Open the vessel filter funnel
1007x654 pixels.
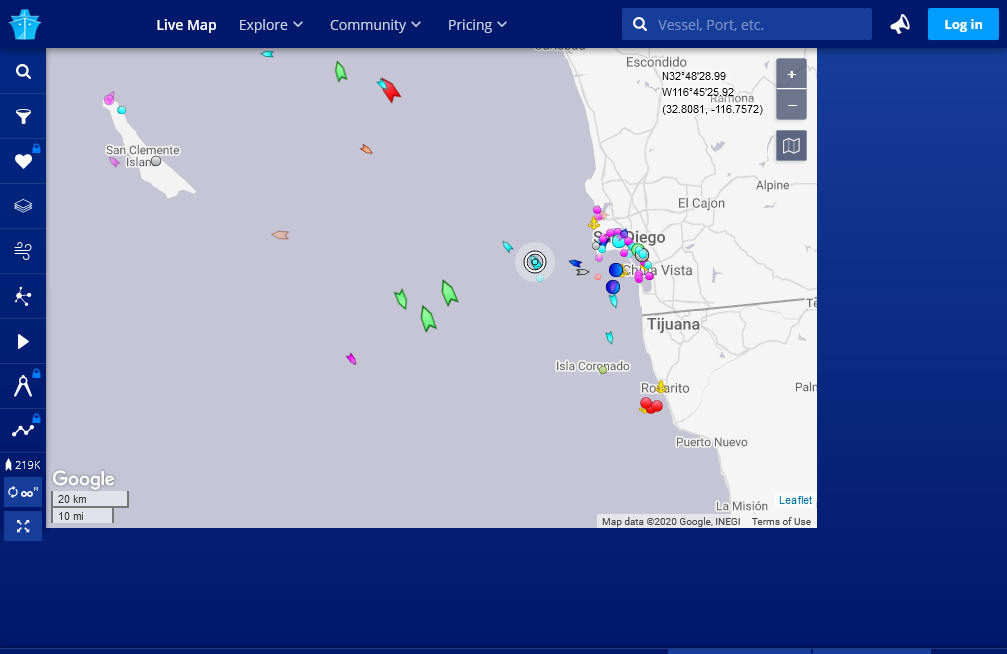coord(23,116)
